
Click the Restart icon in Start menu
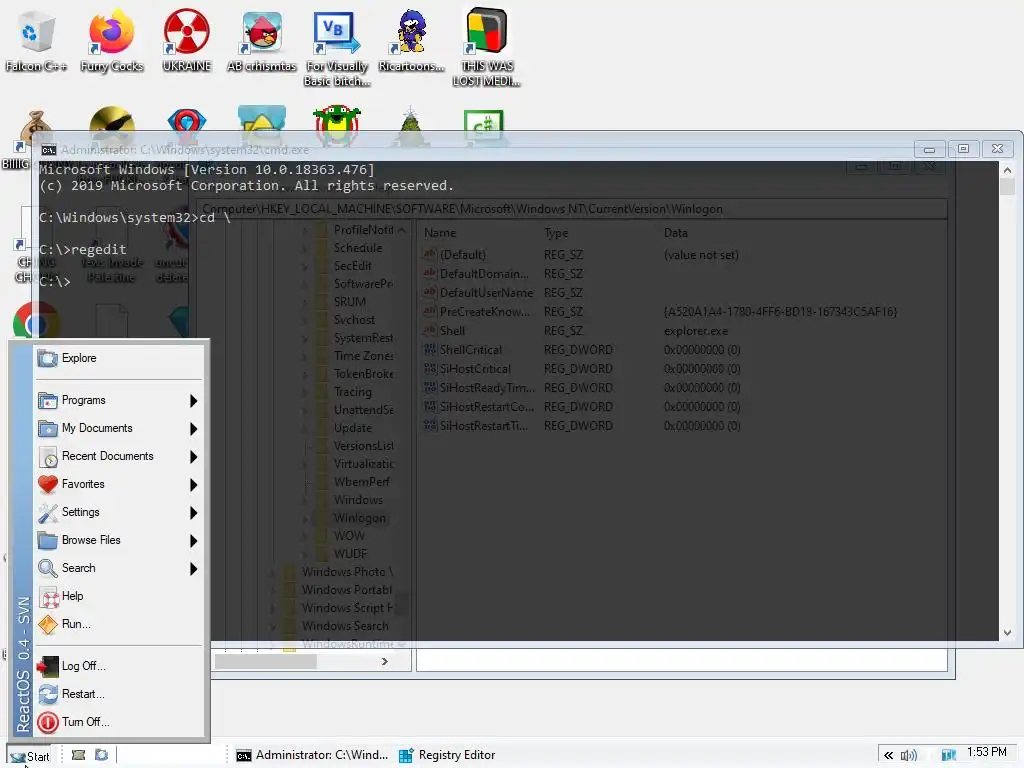click(48, 694)
